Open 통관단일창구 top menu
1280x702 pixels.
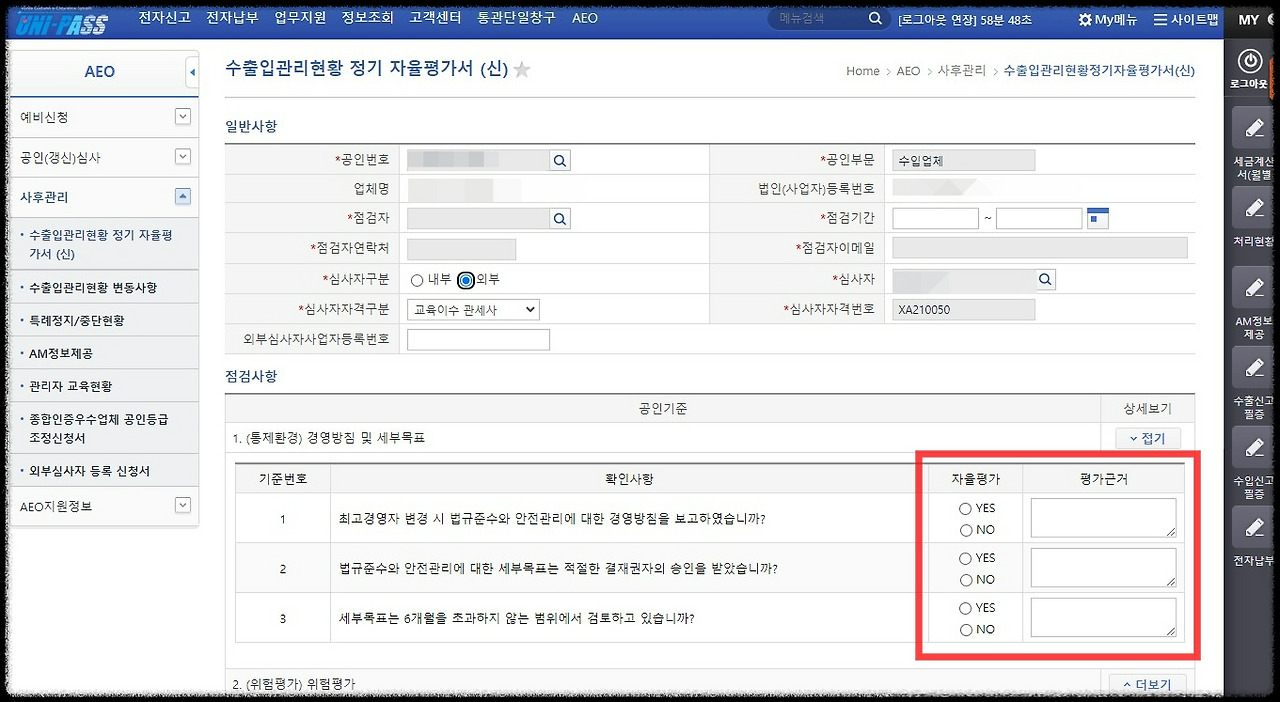(517, 19)
